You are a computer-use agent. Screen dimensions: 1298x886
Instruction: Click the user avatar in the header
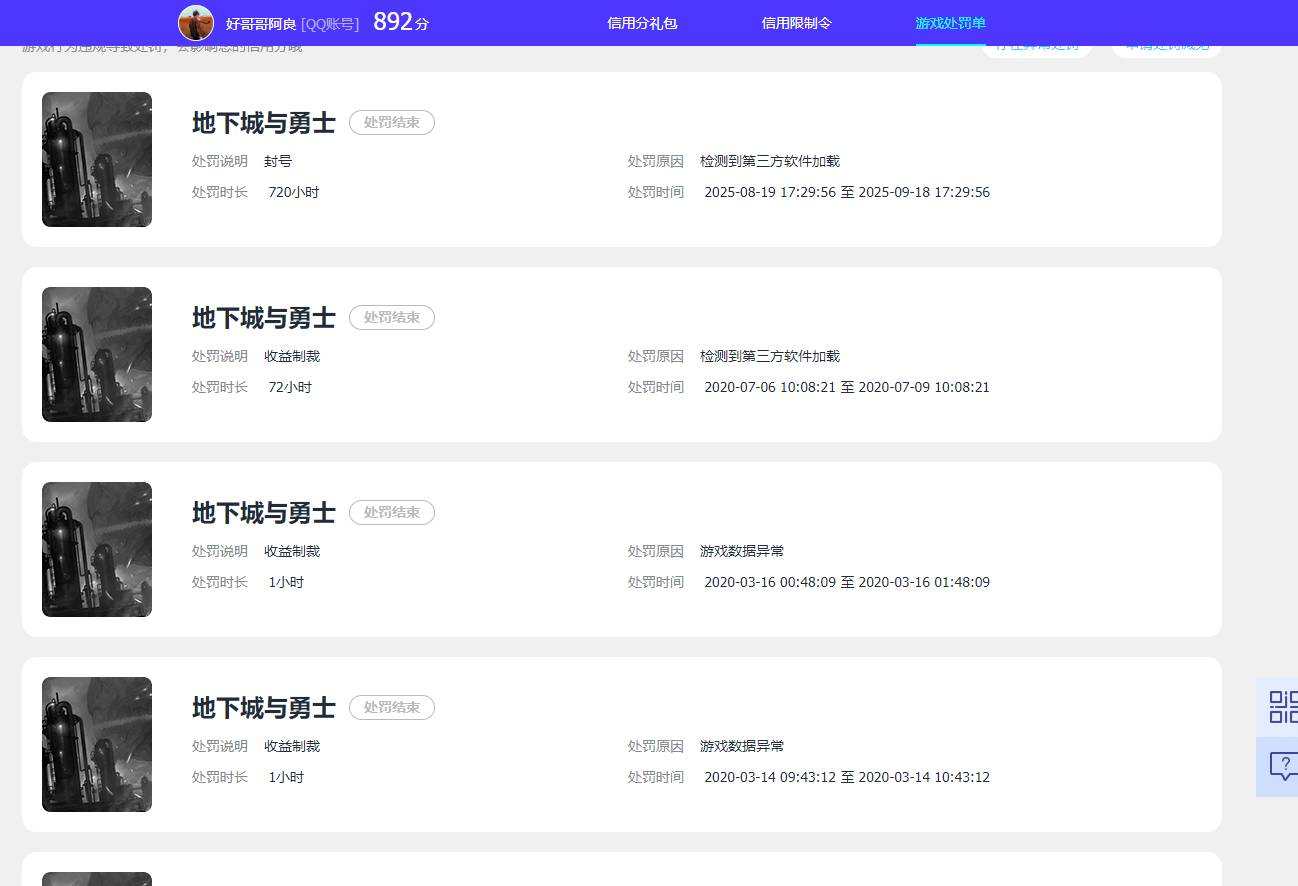point(196,22)
